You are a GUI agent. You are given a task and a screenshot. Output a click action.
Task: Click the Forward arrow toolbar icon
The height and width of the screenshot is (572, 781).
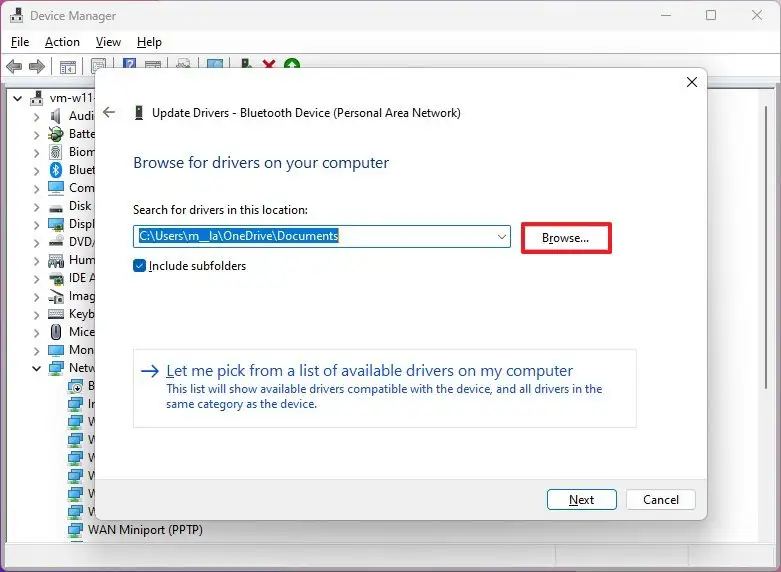click(x=37, y=66)
